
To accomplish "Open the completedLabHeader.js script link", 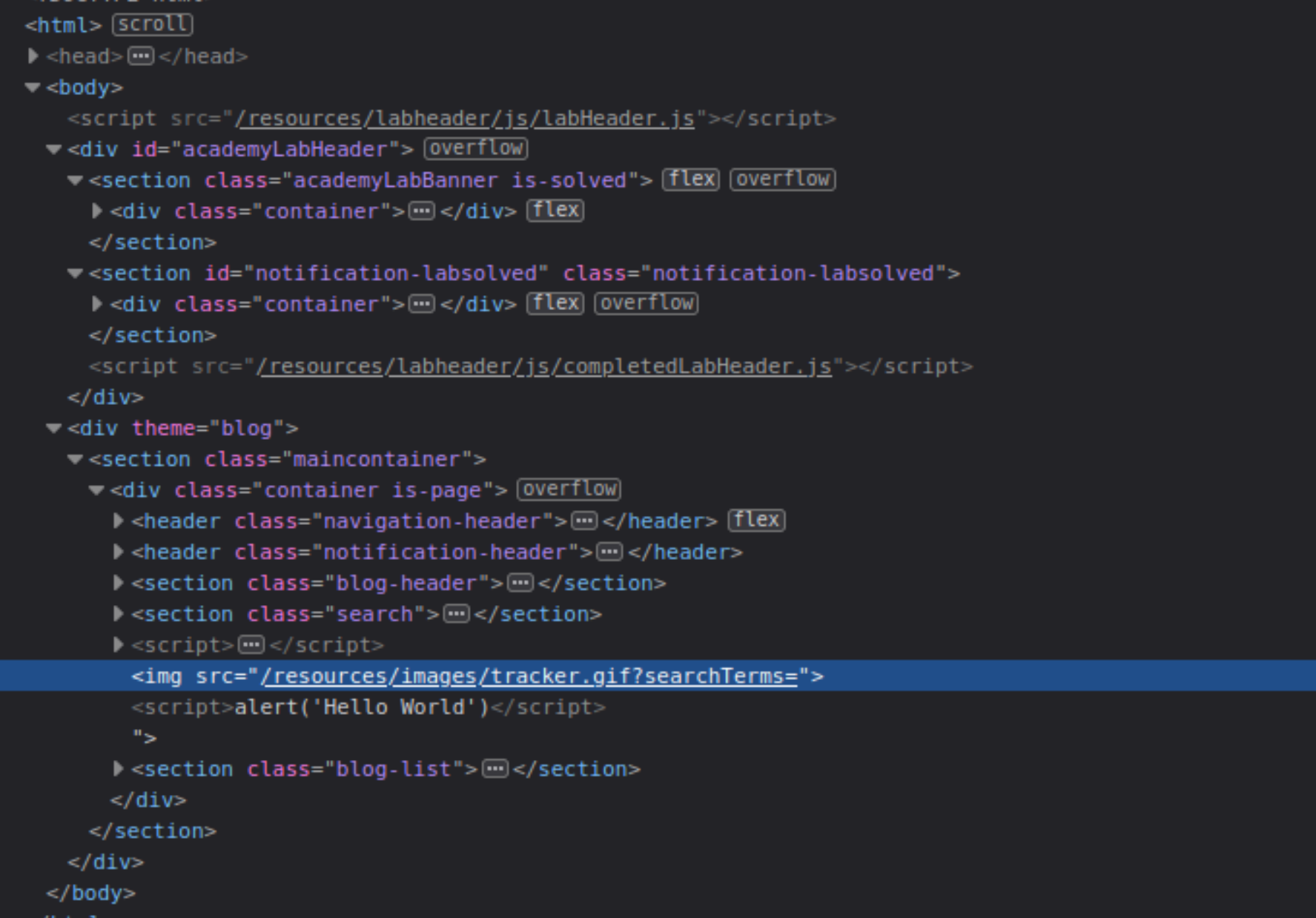I will coord(544,366).
